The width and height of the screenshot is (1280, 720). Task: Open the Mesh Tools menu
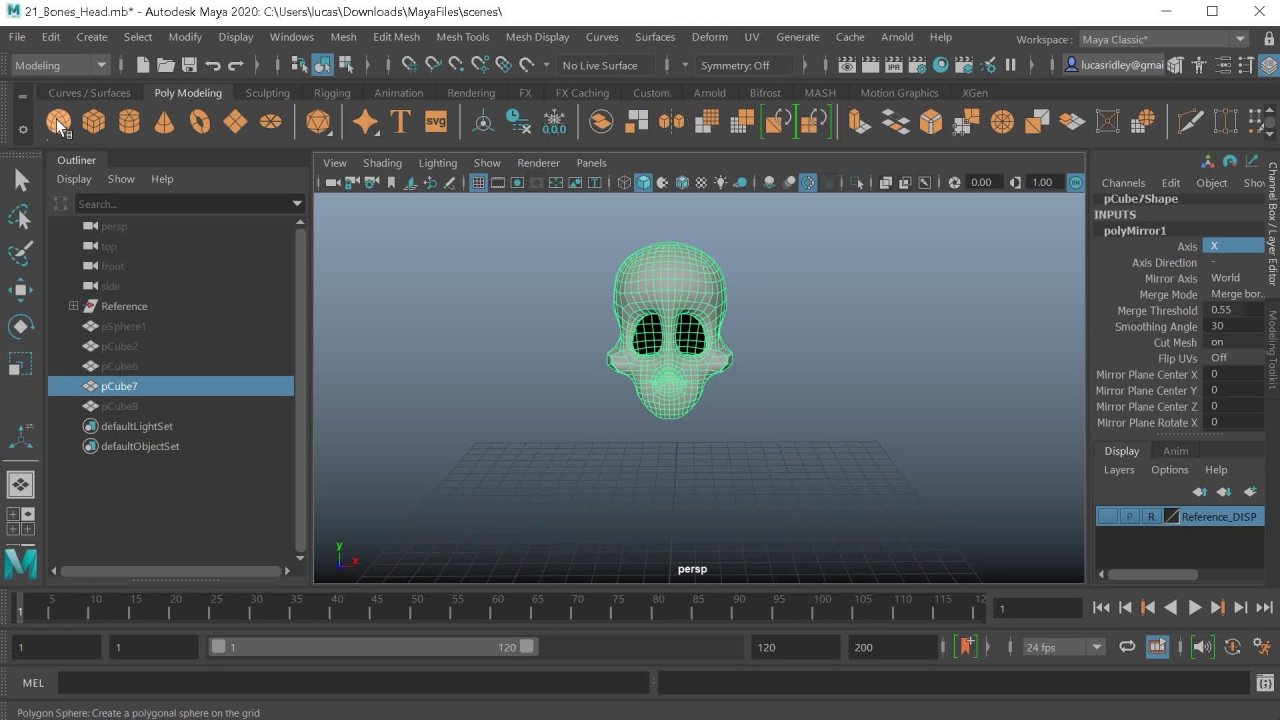pyautogui.click(x=462, y=37)
